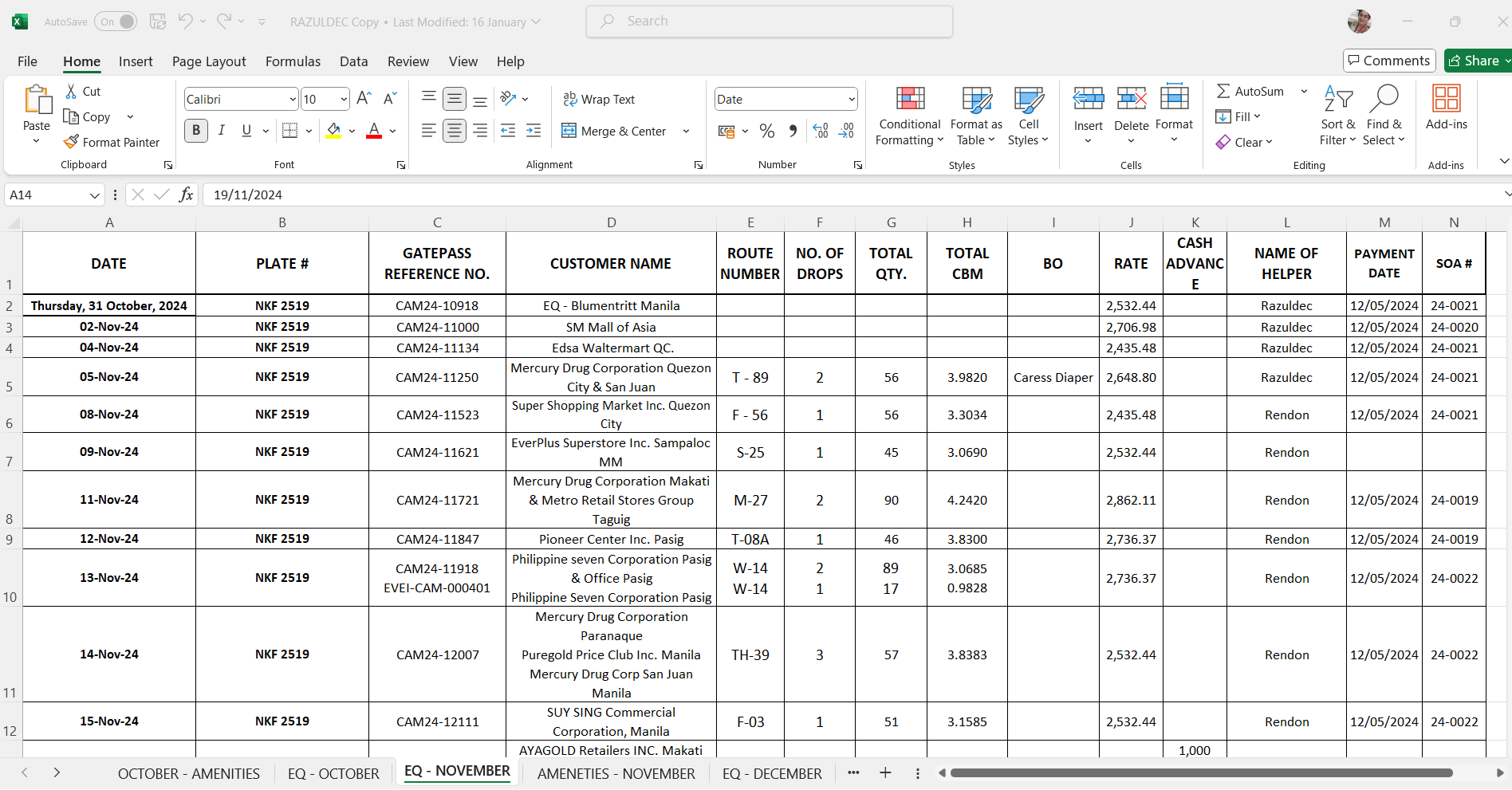Open the Formulas ribbon tab
The width and height of the screenshot is (1512, 790).
coord(293,61)
